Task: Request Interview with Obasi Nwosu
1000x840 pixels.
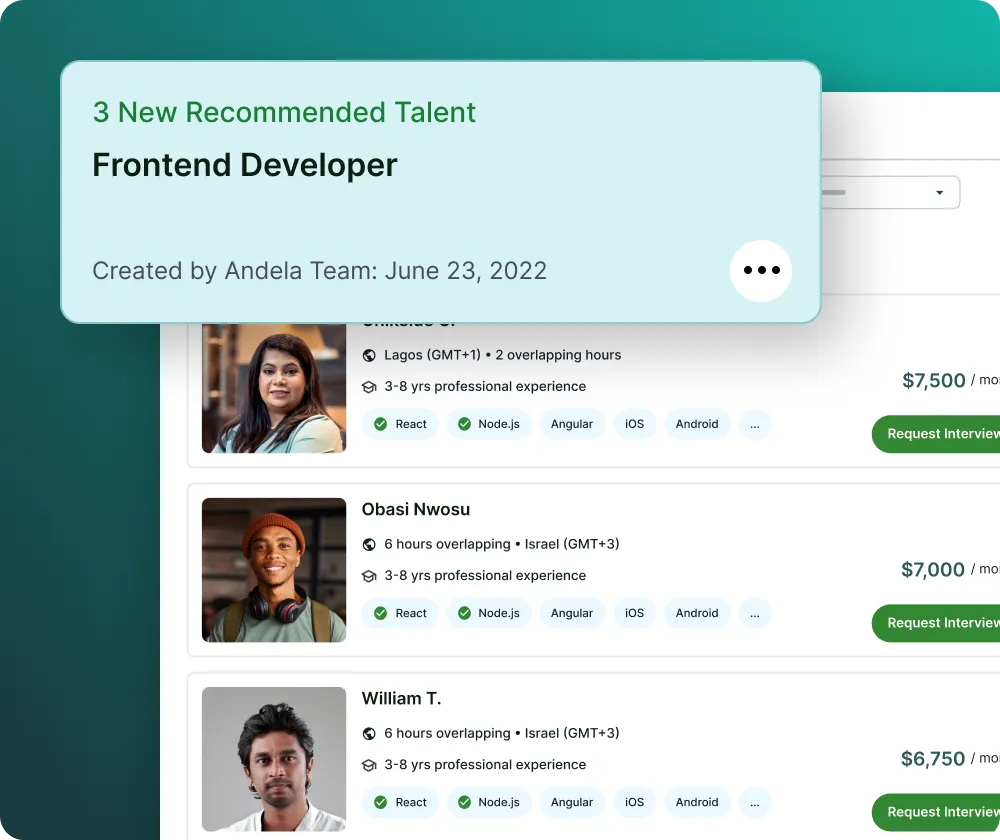Action: coord(936,623)
